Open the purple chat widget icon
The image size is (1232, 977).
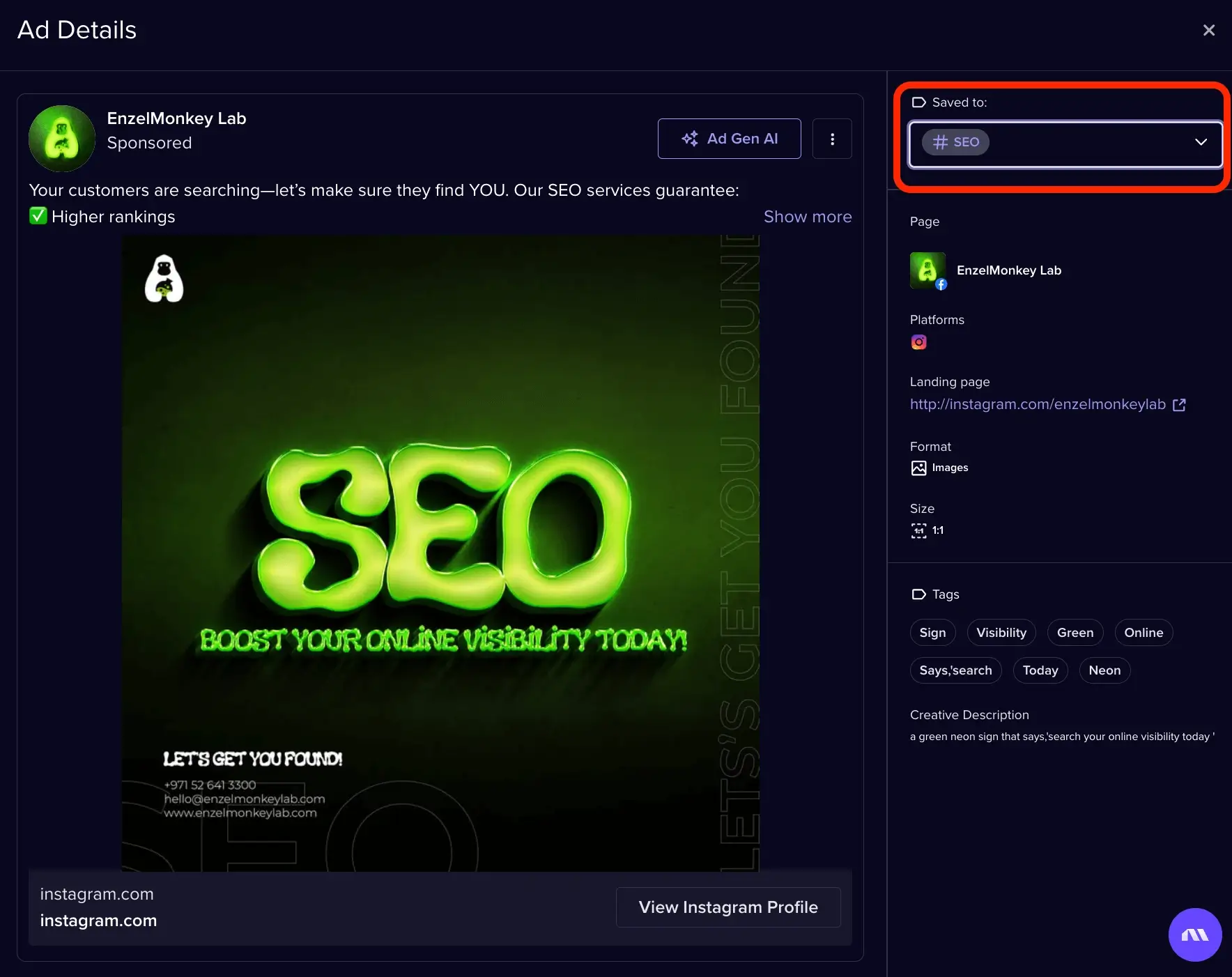pos(1195,935)
